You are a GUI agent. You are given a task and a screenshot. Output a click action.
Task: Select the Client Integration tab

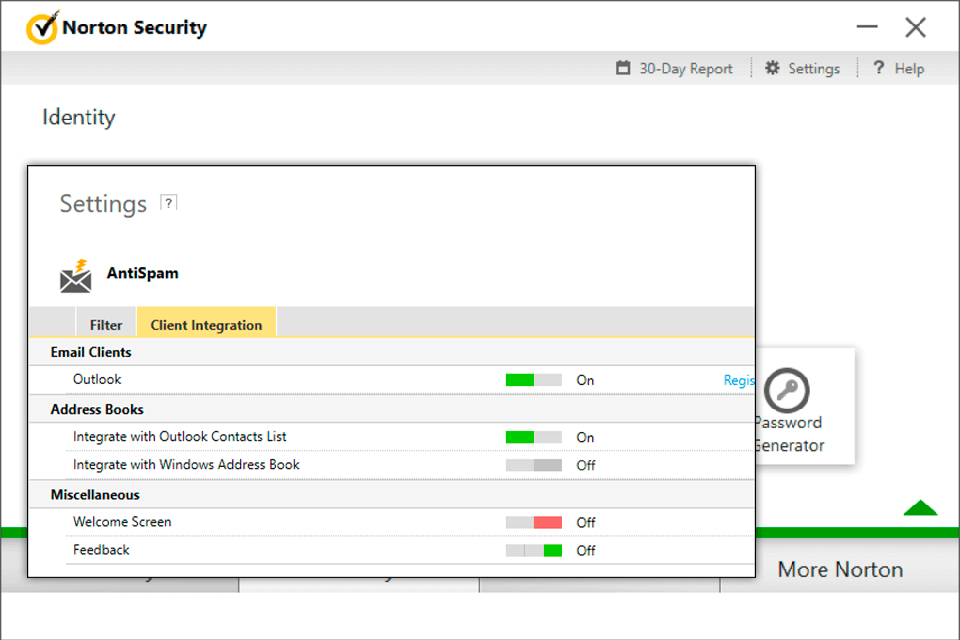coord(206,325)
